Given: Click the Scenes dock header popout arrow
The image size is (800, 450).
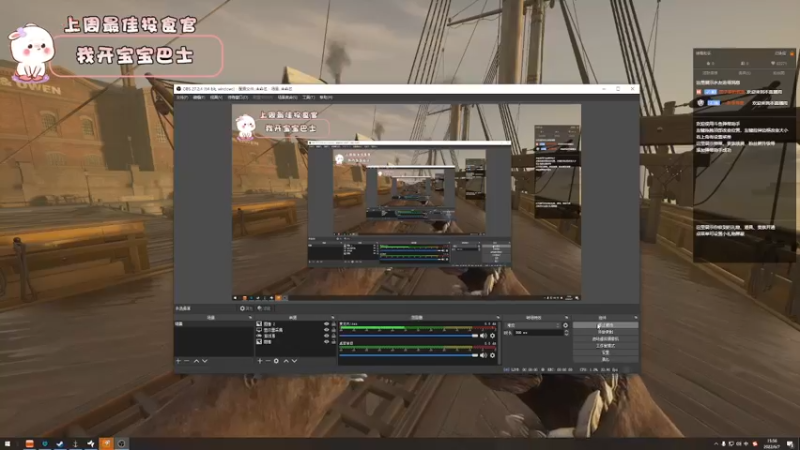Looking at the screenshot, I should pyautogui.click(x=250, y=317).
